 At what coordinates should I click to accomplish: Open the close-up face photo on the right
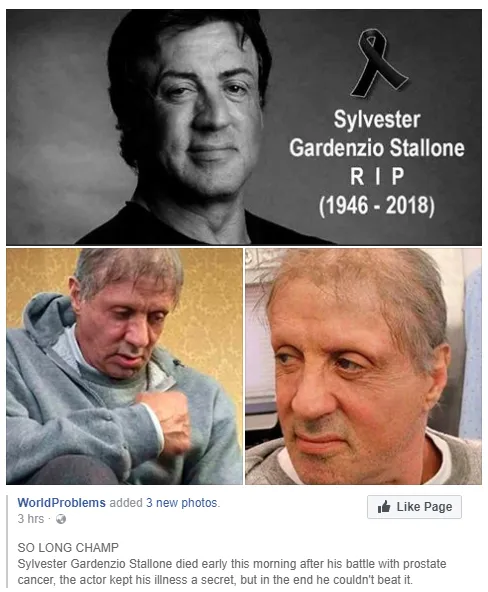point(363,366)
